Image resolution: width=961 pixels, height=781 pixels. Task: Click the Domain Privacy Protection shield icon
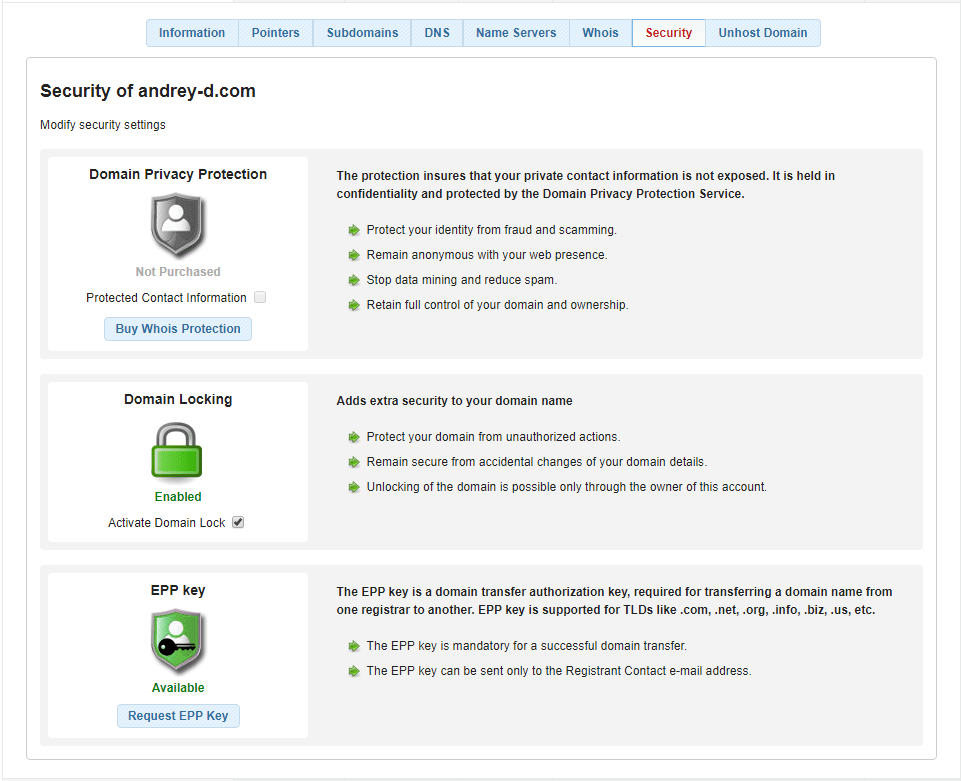pyautogui.click(x=178, y=226)
